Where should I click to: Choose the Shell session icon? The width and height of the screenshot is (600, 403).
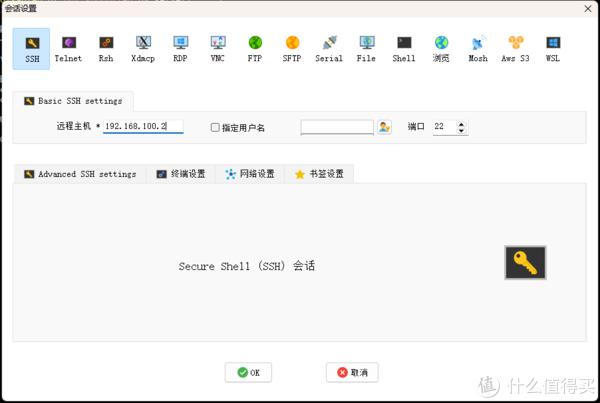404,49
